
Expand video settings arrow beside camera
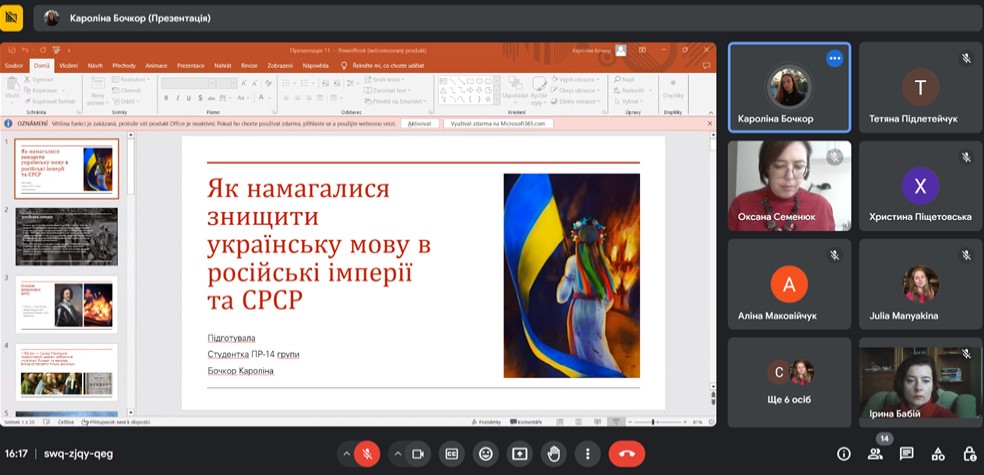398,454
